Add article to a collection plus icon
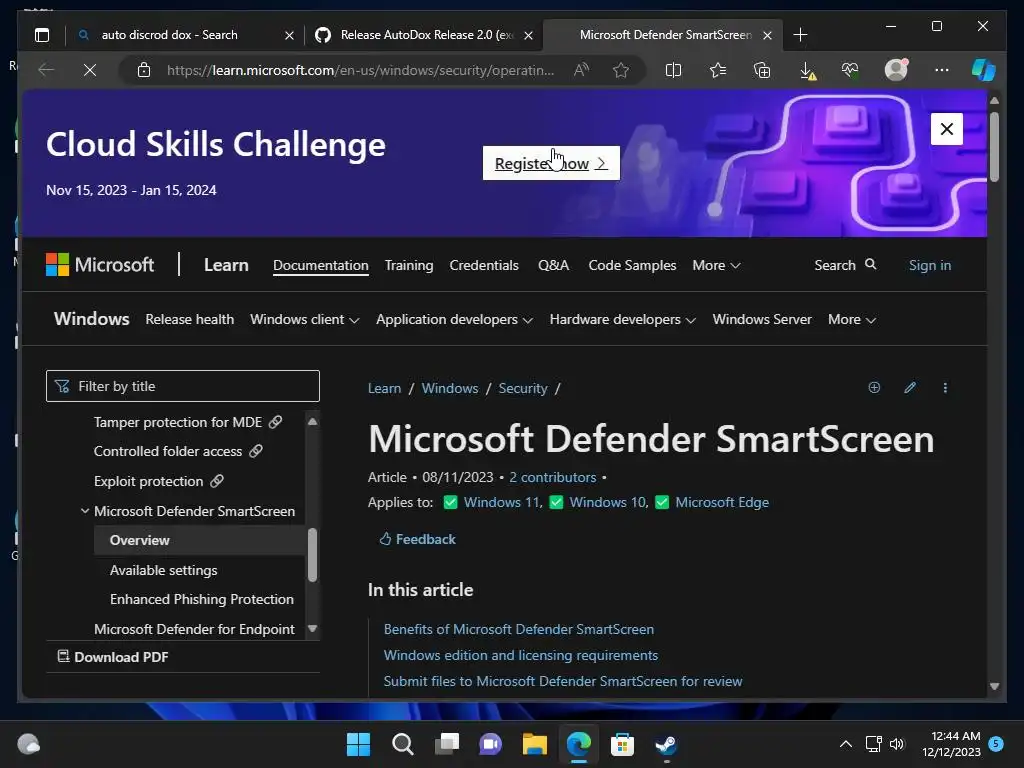 click(874, 388)
